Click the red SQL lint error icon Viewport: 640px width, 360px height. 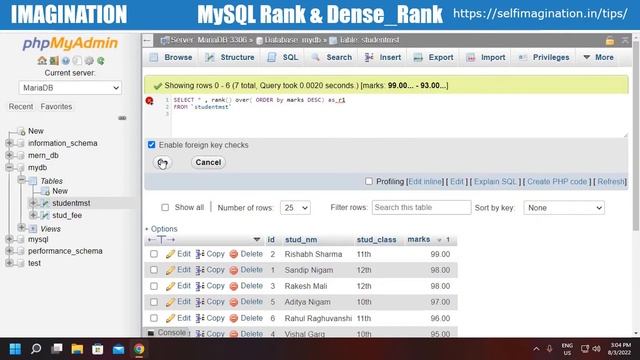tap(149, 100)
